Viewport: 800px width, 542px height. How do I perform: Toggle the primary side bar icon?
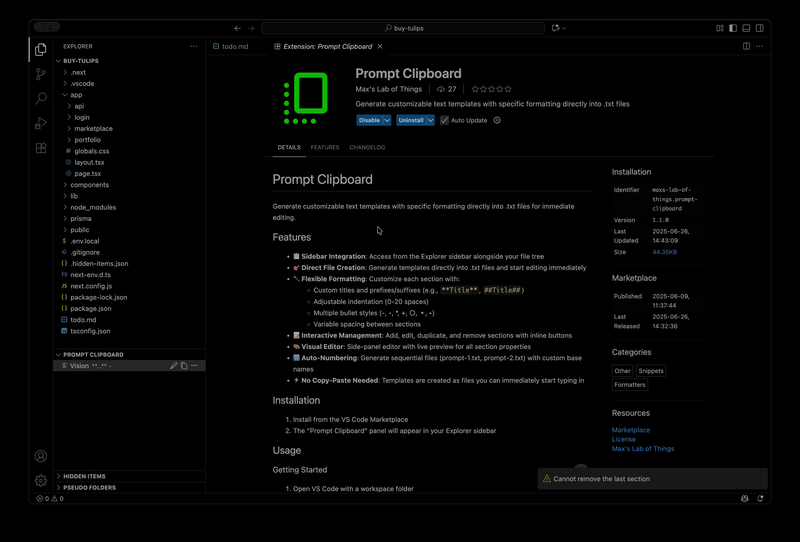(733, 28)
